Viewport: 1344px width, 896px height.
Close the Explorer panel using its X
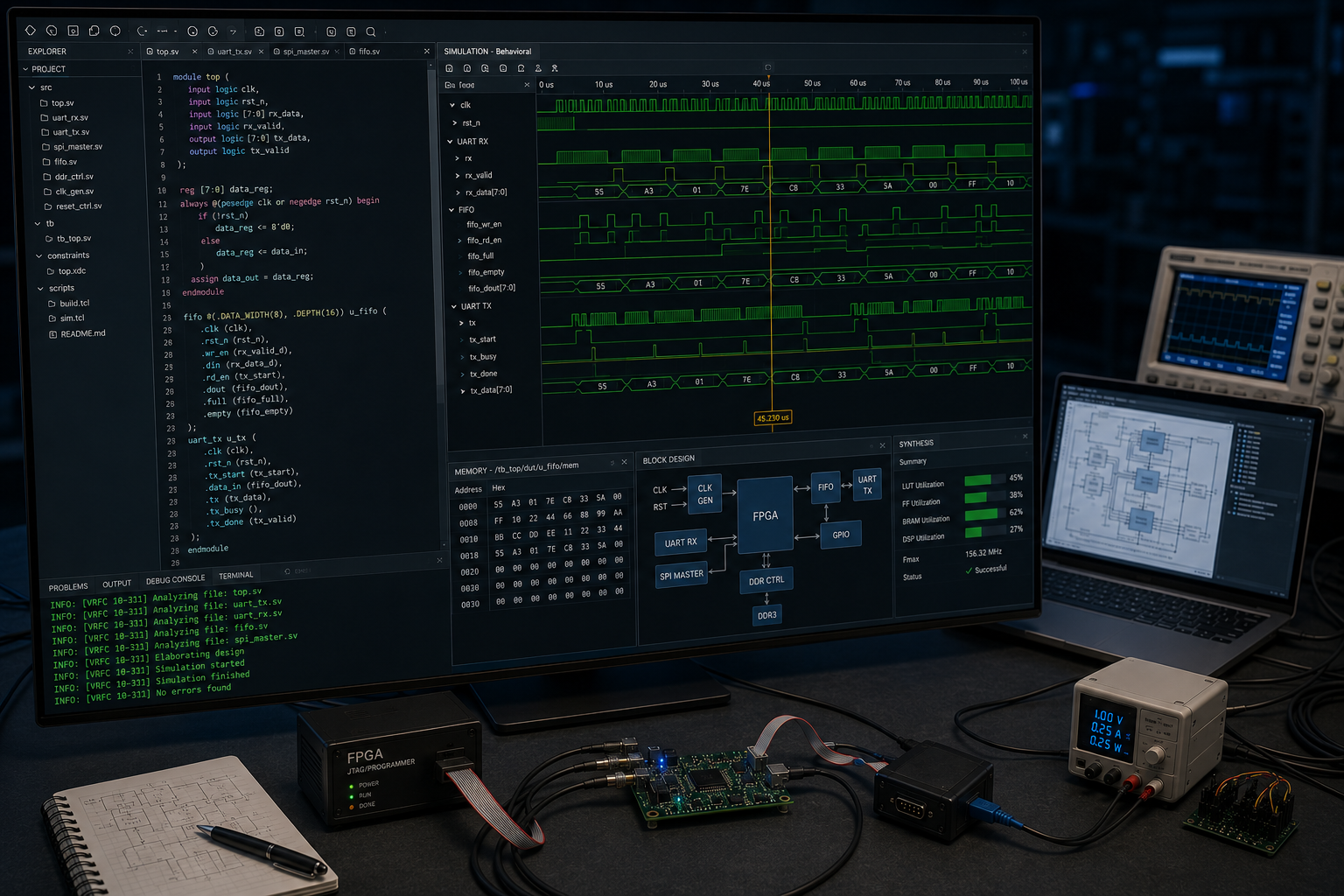130,52
